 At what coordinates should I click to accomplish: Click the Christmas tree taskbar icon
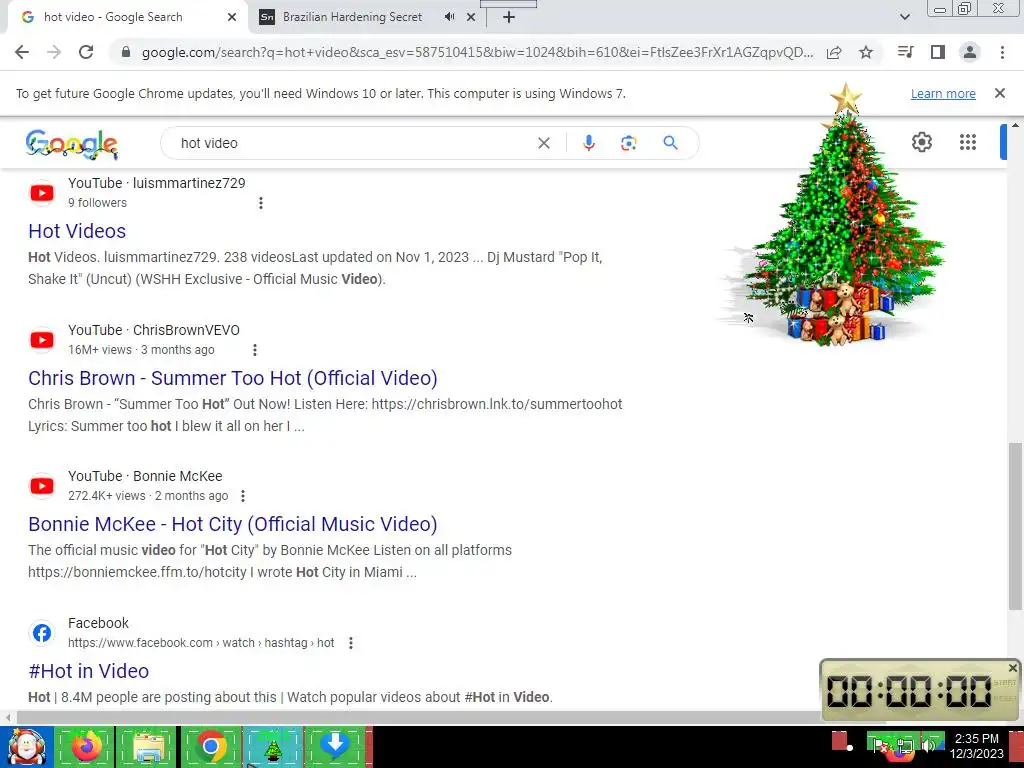(272, 746)
